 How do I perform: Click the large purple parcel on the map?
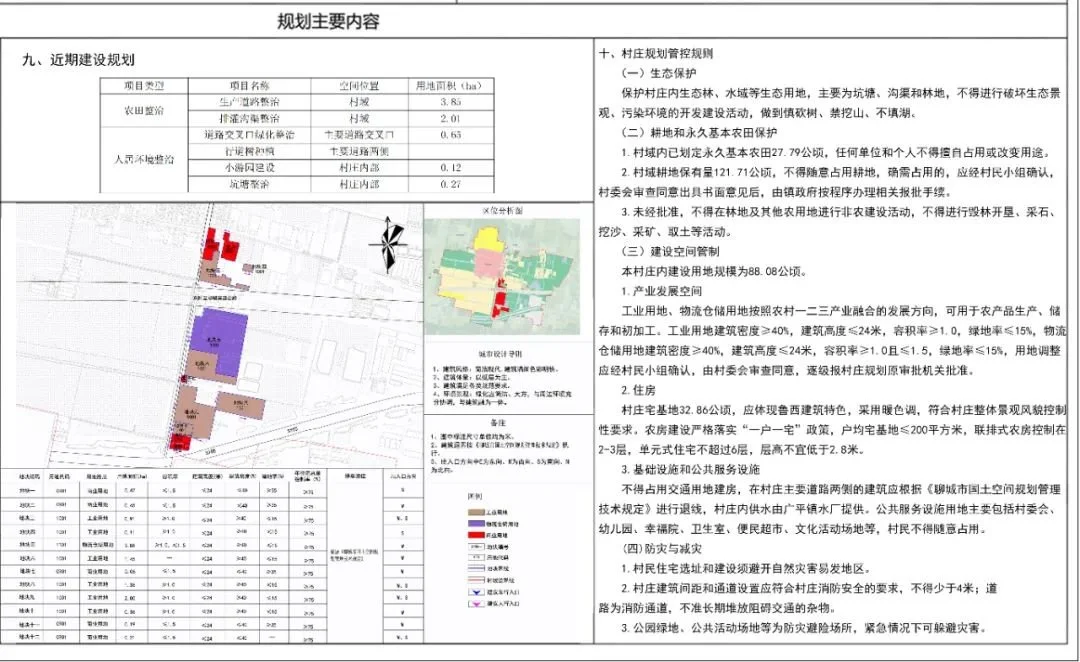(220, 338)
